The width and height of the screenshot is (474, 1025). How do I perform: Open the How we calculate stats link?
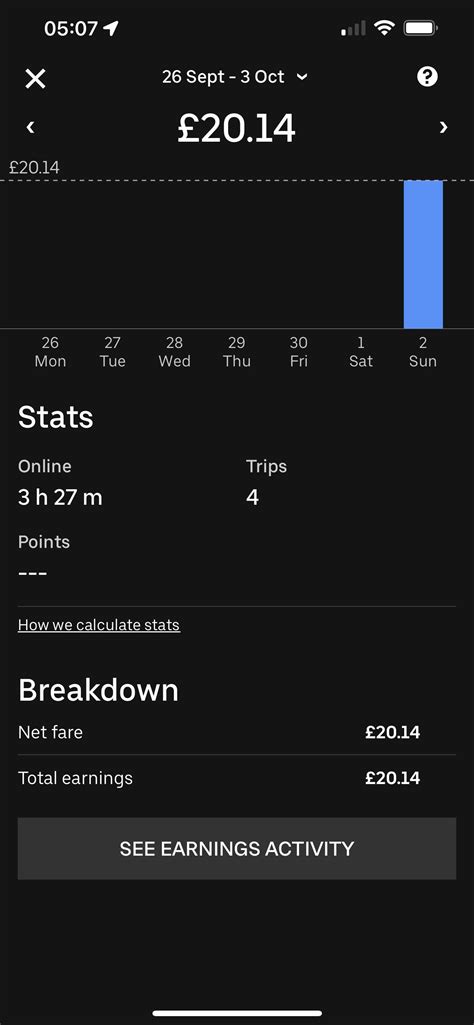(x=99, y=625)
